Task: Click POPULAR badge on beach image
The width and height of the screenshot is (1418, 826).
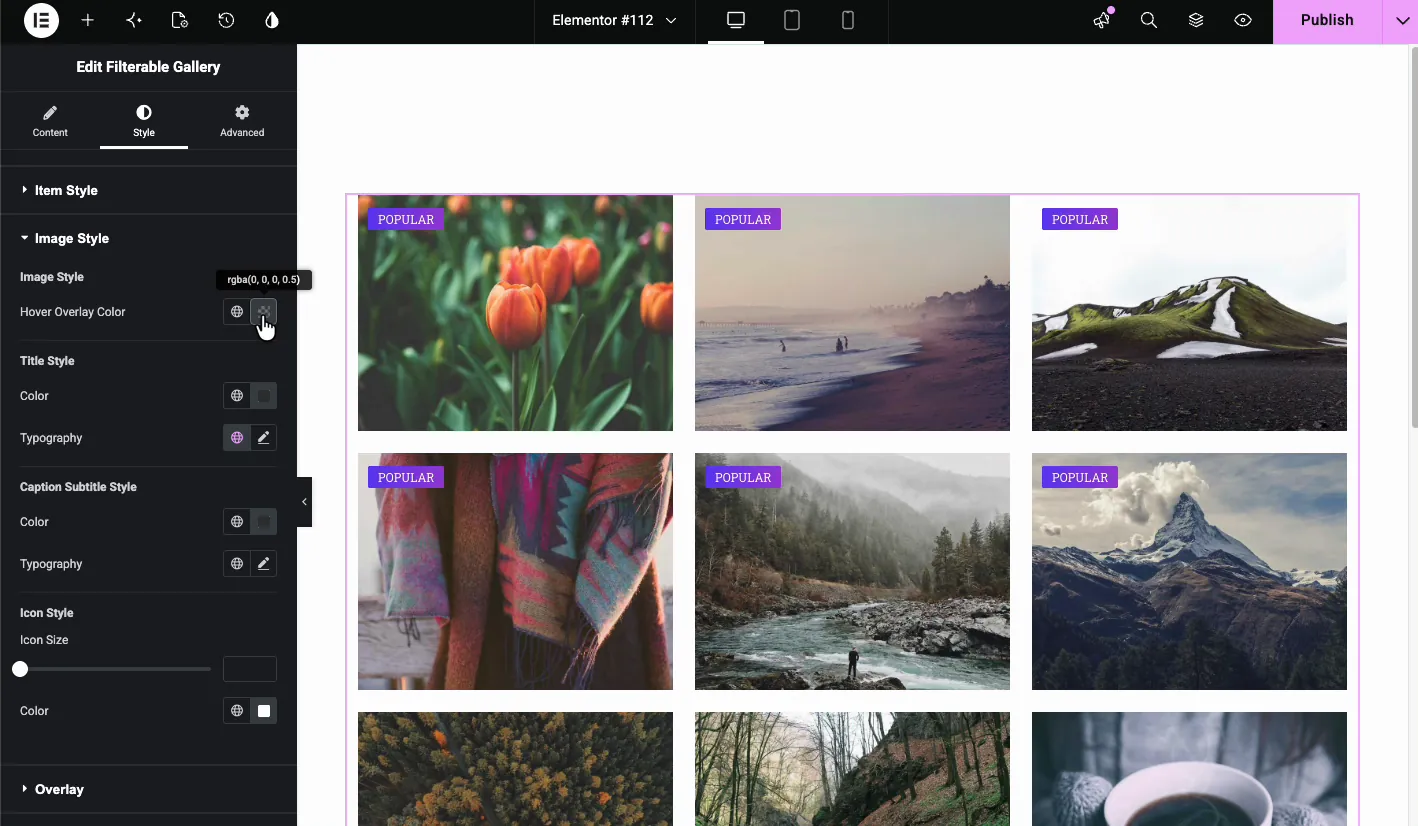Action: pyautogui.click(x=743, y=220)
